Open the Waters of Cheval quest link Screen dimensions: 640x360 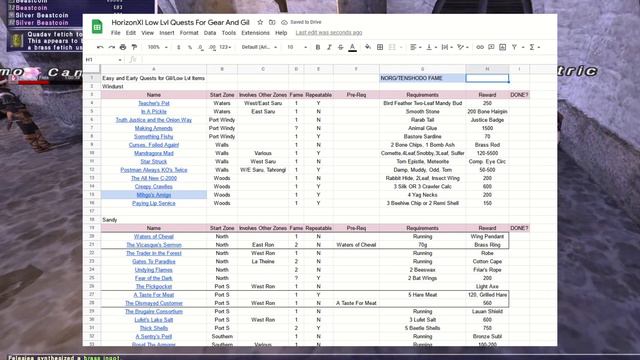[153, 237]
